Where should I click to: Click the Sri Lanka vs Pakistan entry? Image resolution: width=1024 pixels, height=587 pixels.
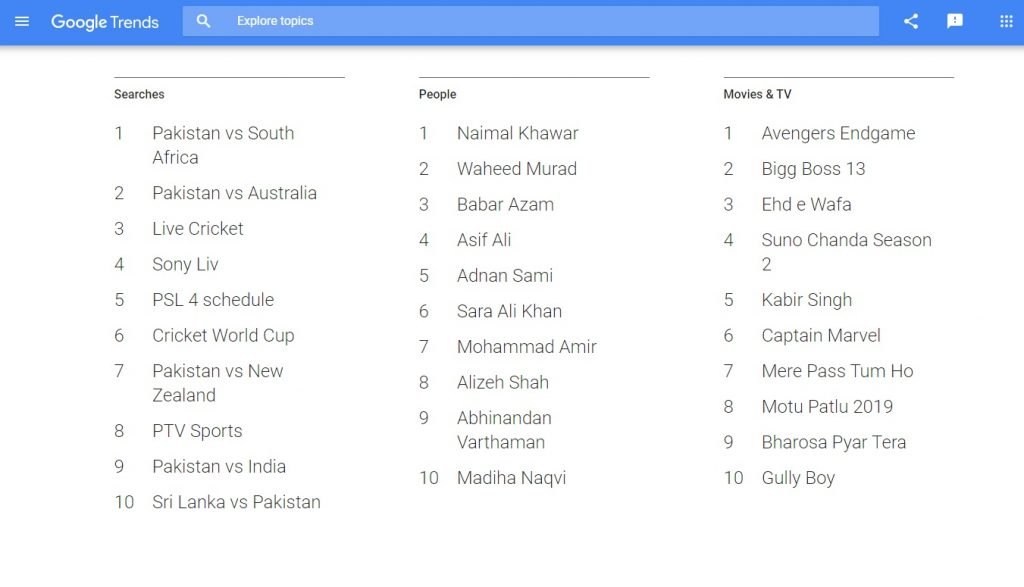(236, 502)
